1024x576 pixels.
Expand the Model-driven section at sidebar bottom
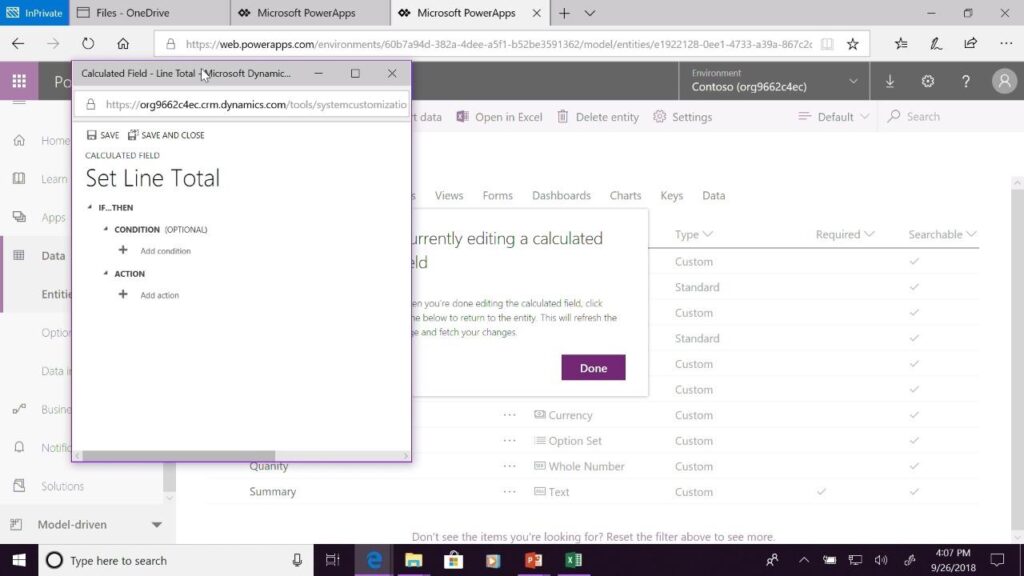[155, 523]
